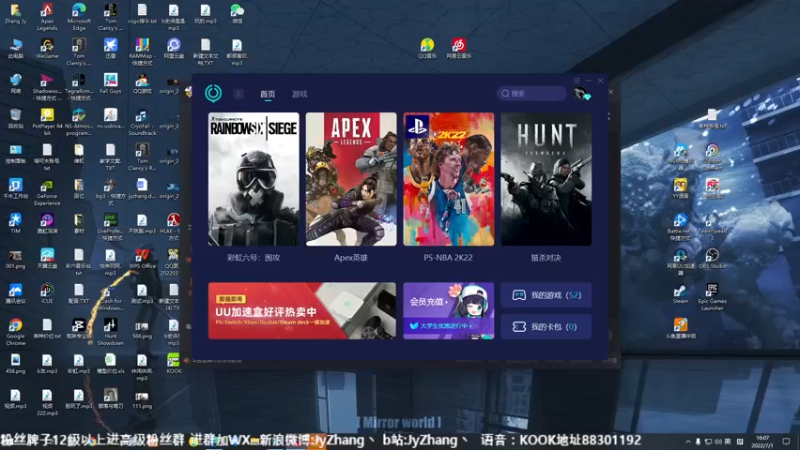Select the Battle.net desktop shortcut
Image resolution: width=800 pixels, height=450 pixels.
[680, 227]
